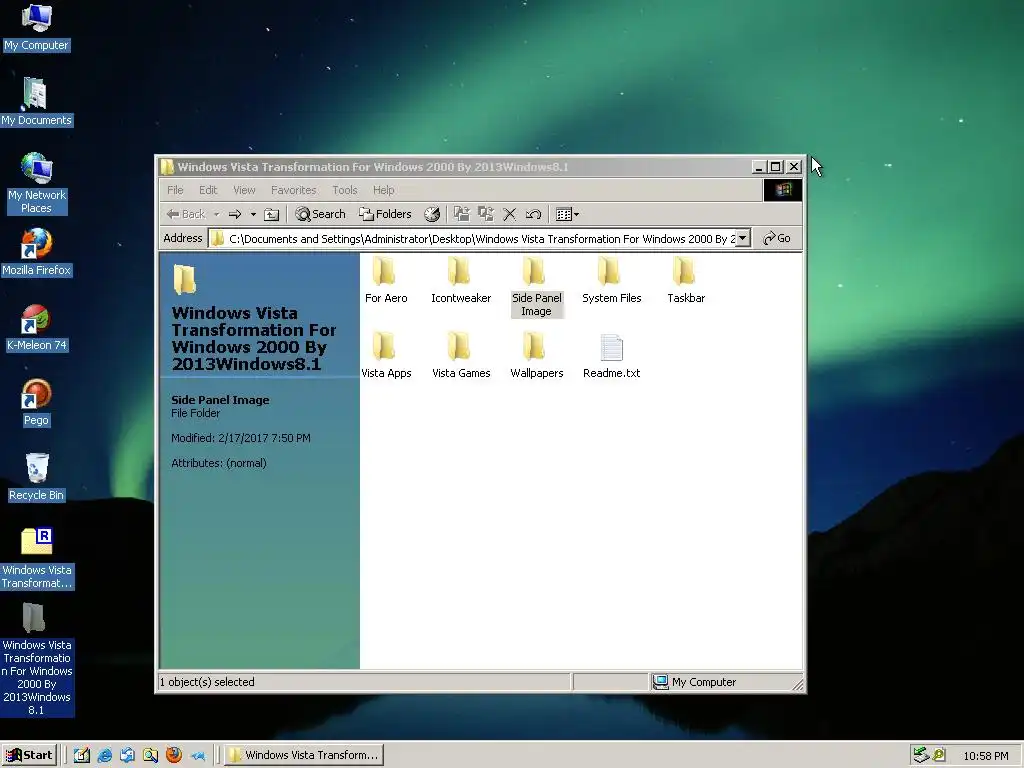
Task: Minimize the explorer window
Action: pos(758,167)
